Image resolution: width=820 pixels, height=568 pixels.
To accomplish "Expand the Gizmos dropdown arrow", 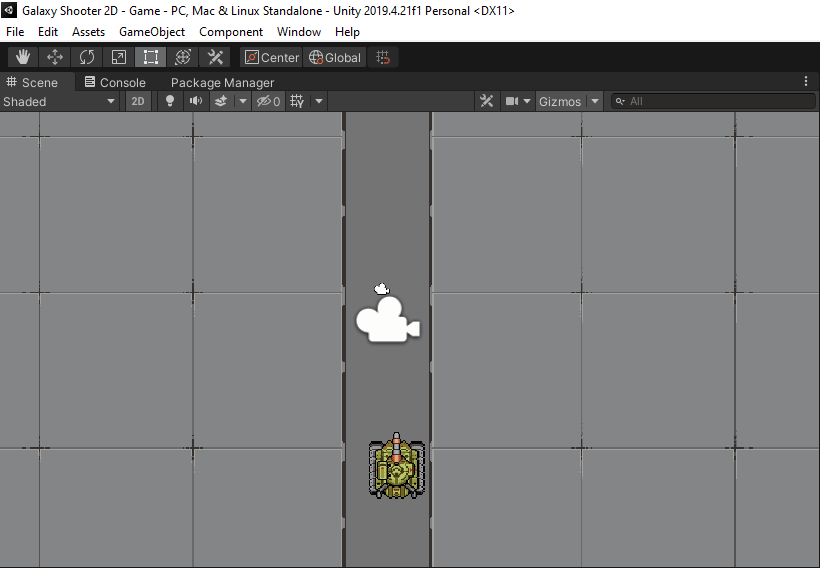I will click(x=595, y=101).
